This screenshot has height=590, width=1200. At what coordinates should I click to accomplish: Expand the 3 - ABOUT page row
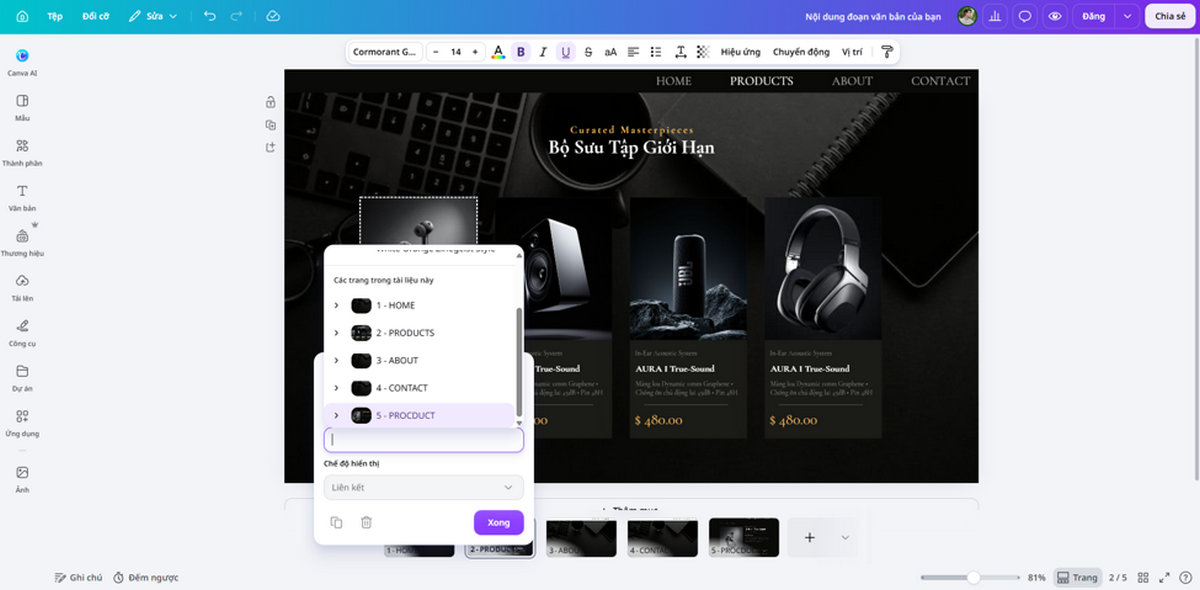[336, 360]
